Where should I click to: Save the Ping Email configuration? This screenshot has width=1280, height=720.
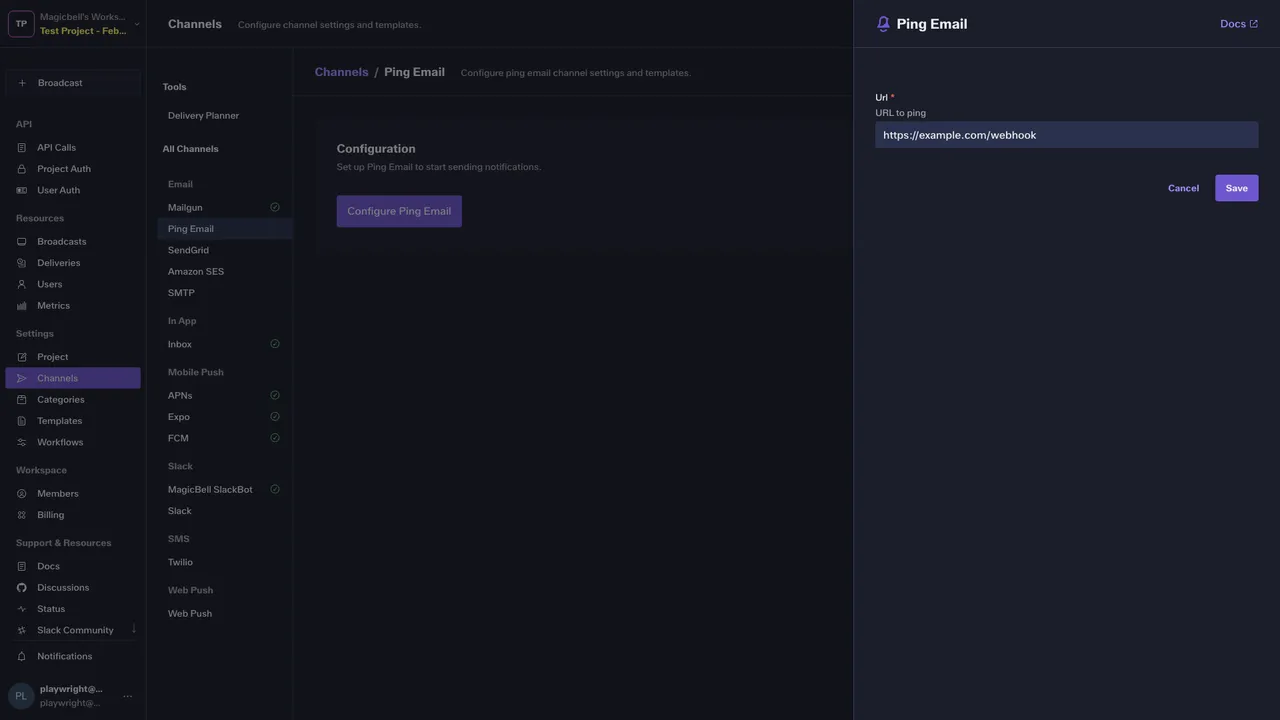1237,188
